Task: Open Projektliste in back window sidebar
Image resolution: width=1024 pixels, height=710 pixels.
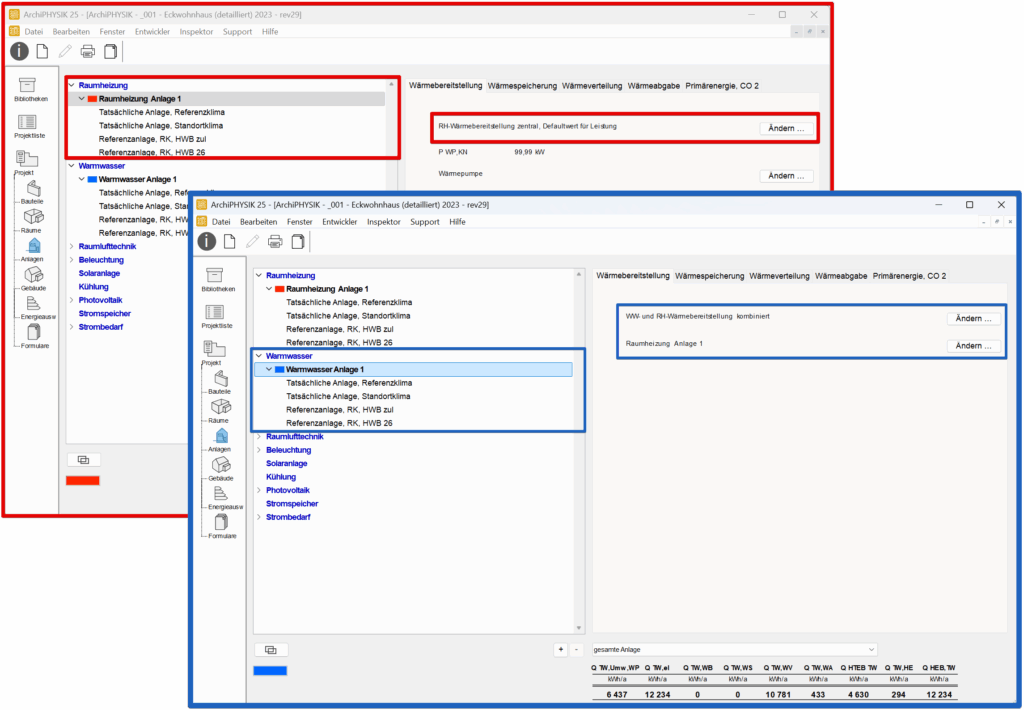Action: point(29,126)
